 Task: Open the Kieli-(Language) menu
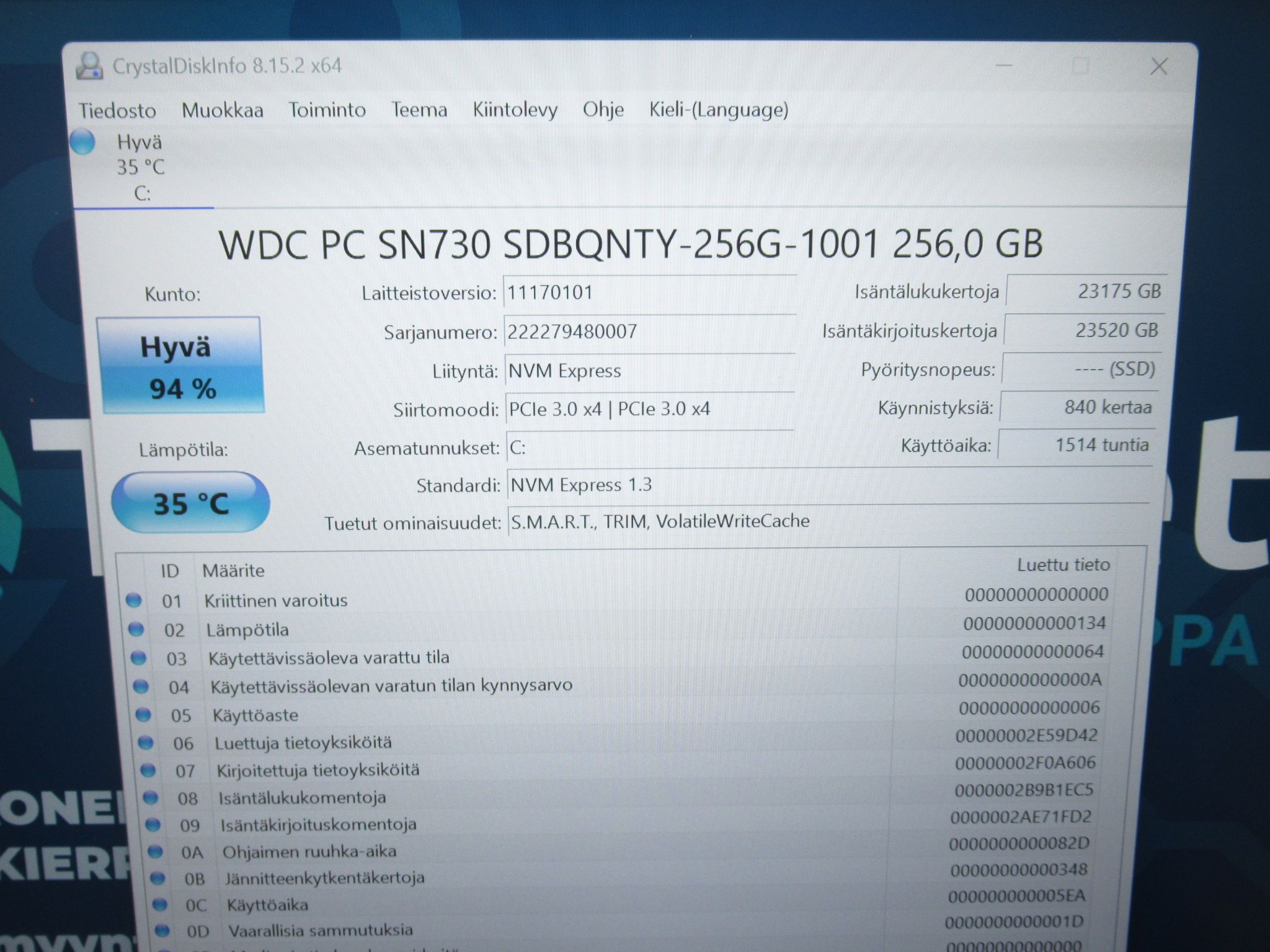(719, 110)
